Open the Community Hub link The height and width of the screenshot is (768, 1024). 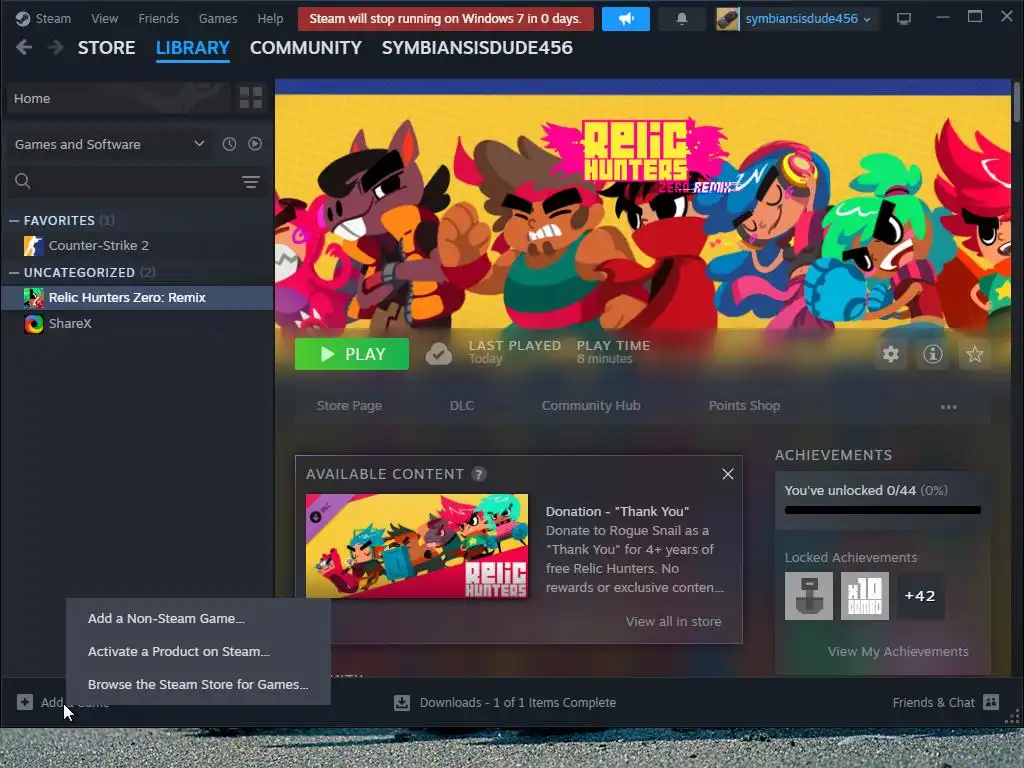coord(591,406)
